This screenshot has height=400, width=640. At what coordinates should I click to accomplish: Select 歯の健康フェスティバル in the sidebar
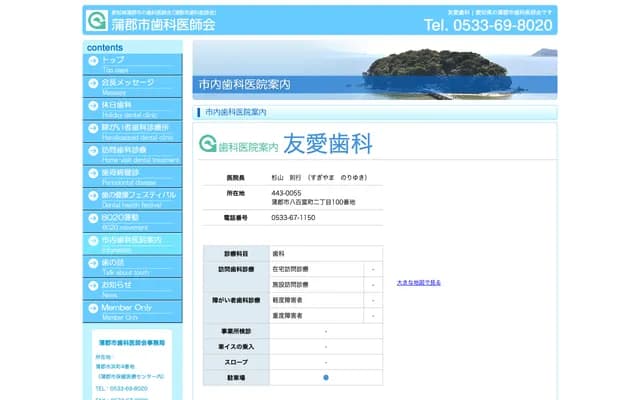(138, 195)
